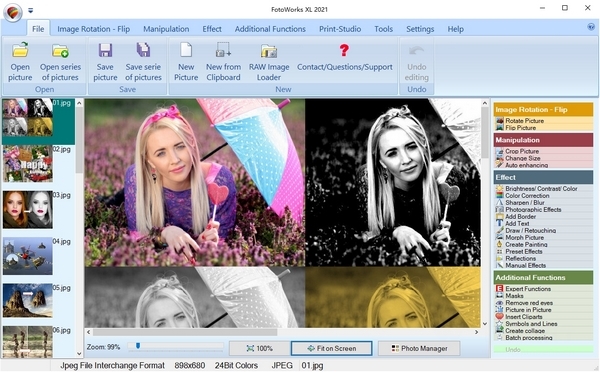The height and width of the screenshot is (372, 600).
Task: Switch to Image Rotation - Flip tab
Action: tap(93, 29)
